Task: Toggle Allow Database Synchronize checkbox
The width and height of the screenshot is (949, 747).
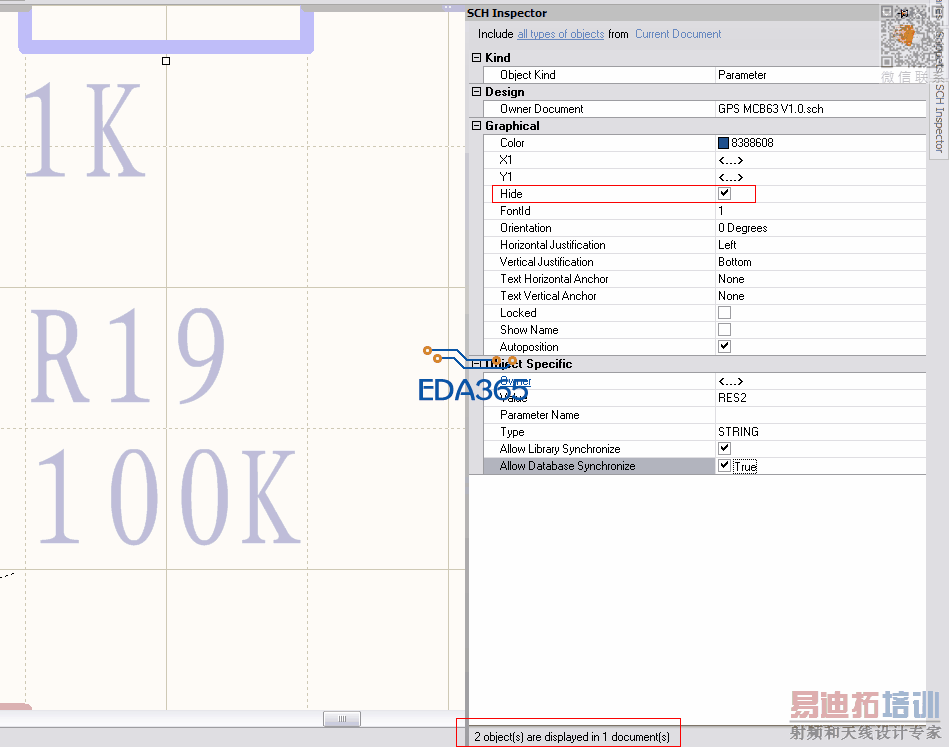Action: click(724, 466)
